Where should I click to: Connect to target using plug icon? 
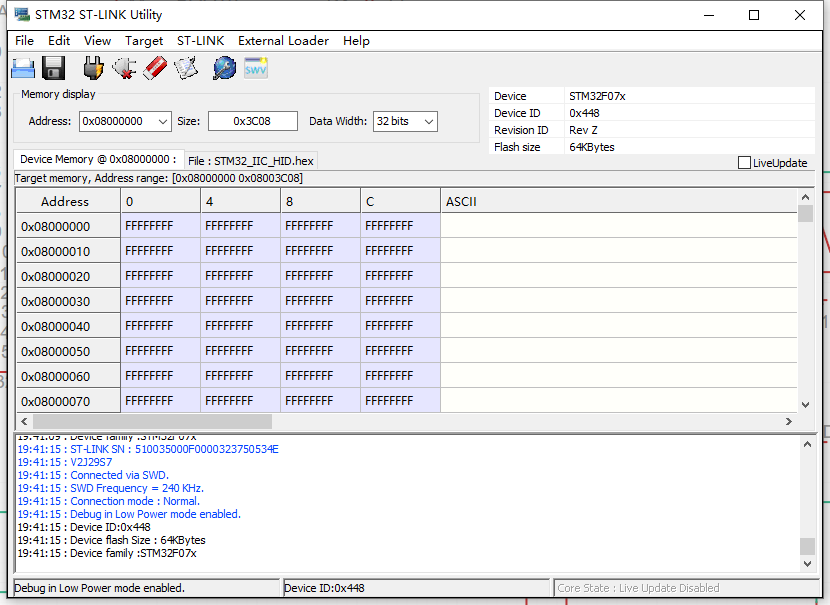click(93, 68)
